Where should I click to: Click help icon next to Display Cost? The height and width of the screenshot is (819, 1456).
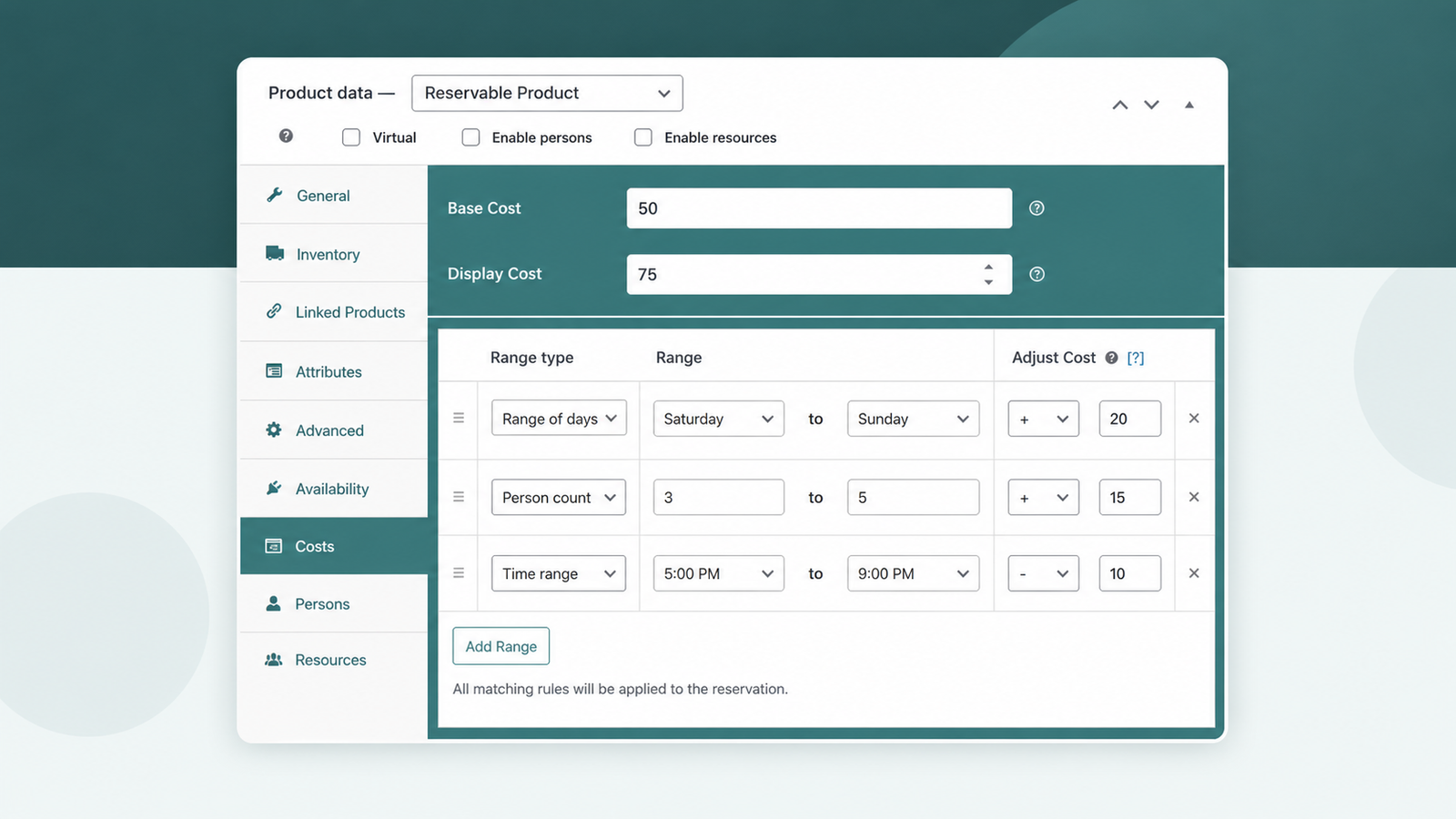click(x=1036, y=274)
